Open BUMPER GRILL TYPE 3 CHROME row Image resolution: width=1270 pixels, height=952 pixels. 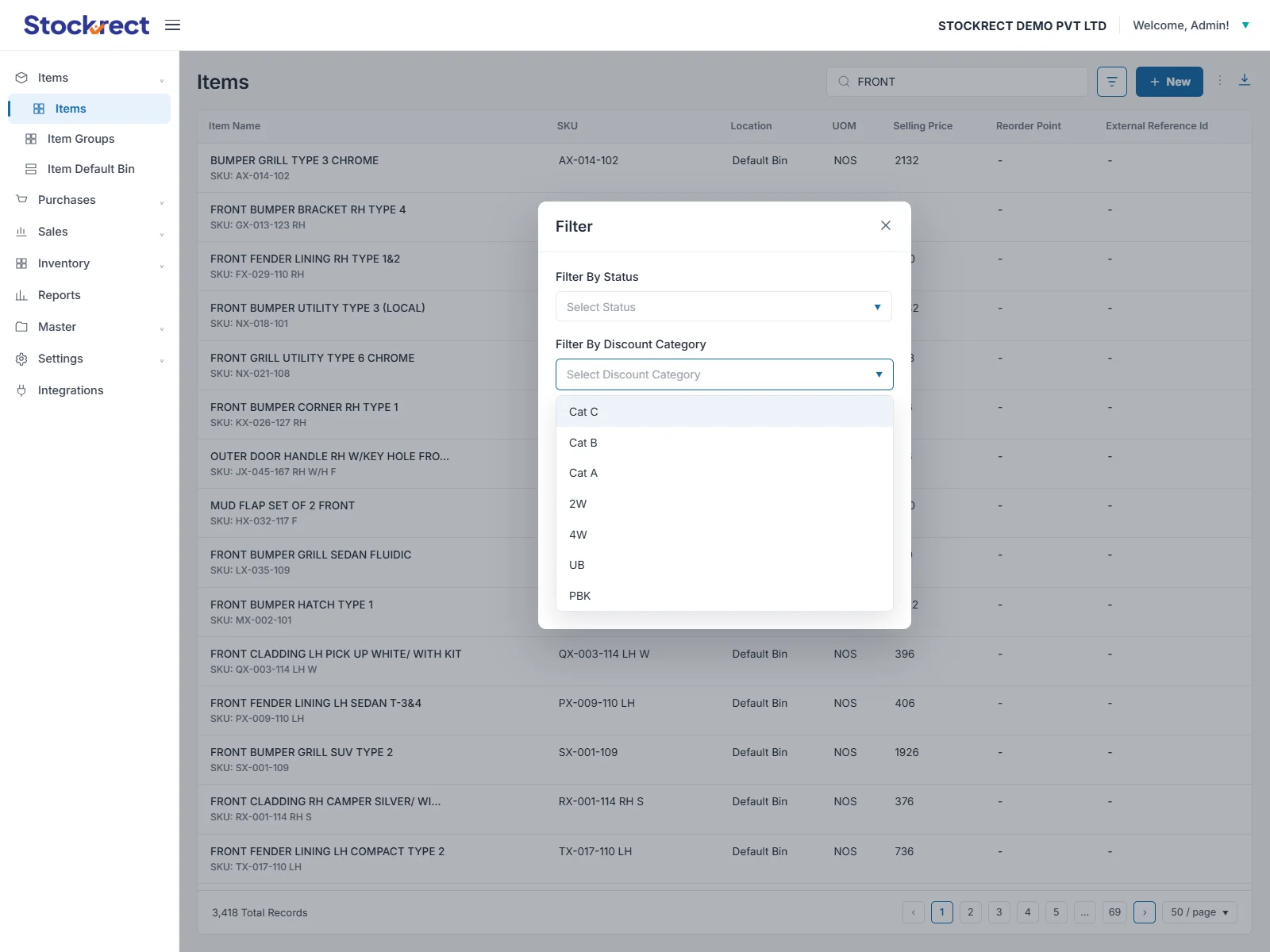tap(725, 167)
